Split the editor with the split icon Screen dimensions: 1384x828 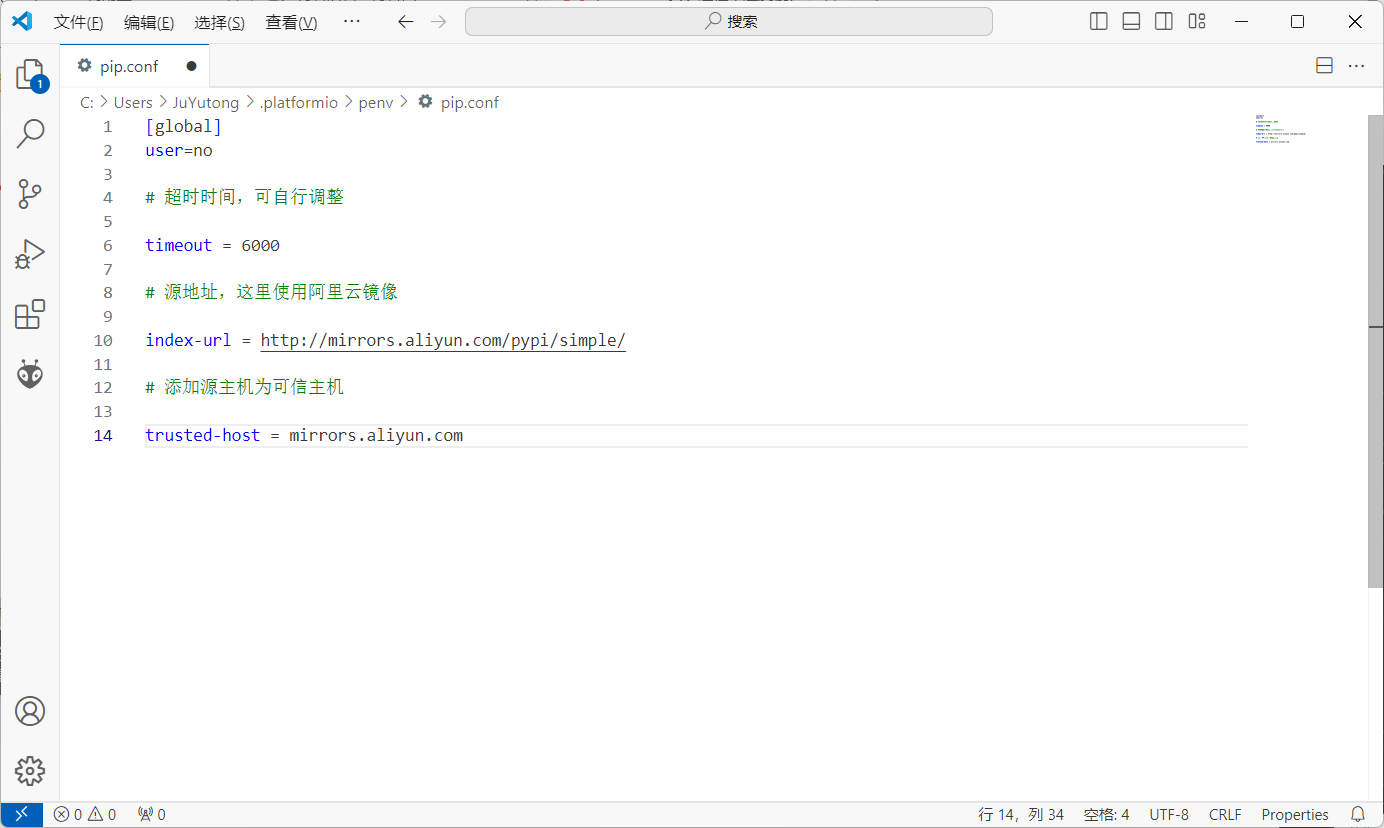[1324, 66]
